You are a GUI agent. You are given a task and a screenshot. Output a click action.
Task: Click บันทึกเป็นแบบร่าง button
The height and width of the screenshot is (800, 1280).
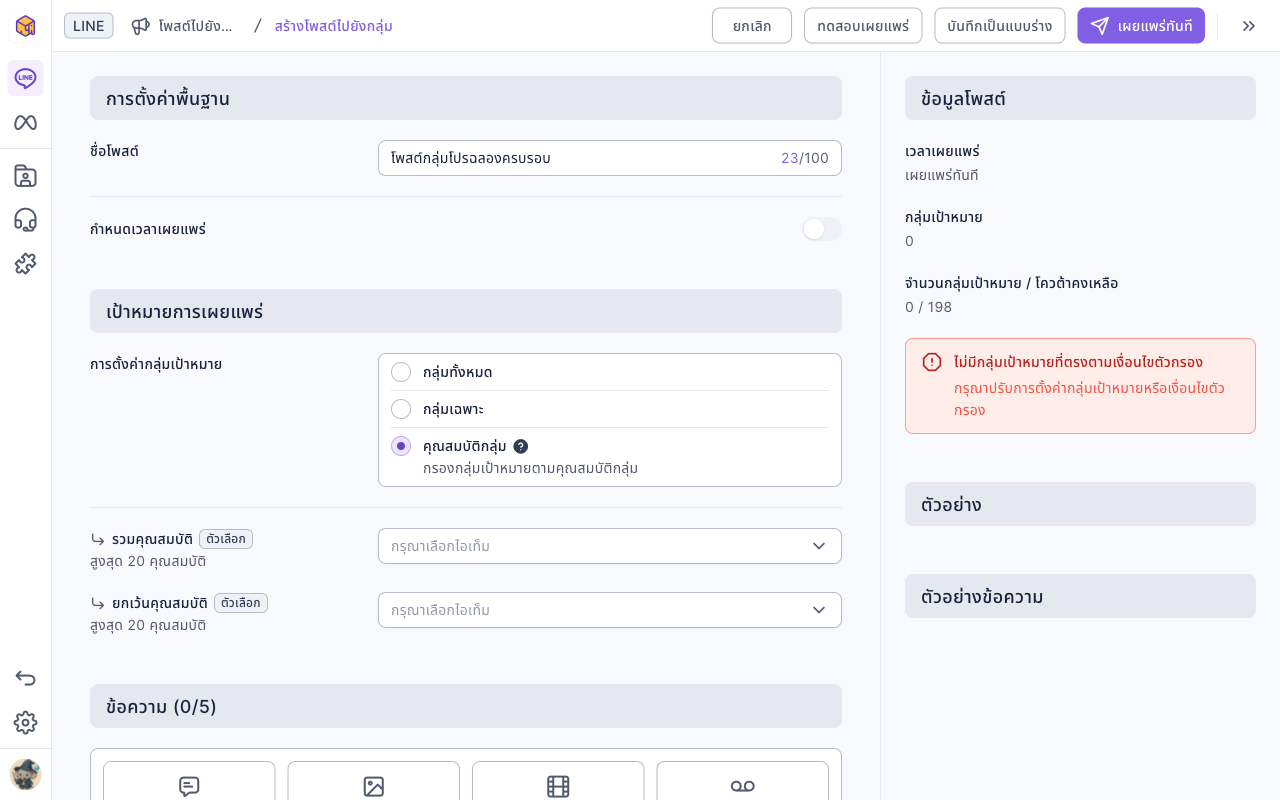click(x=1000, y=26)
